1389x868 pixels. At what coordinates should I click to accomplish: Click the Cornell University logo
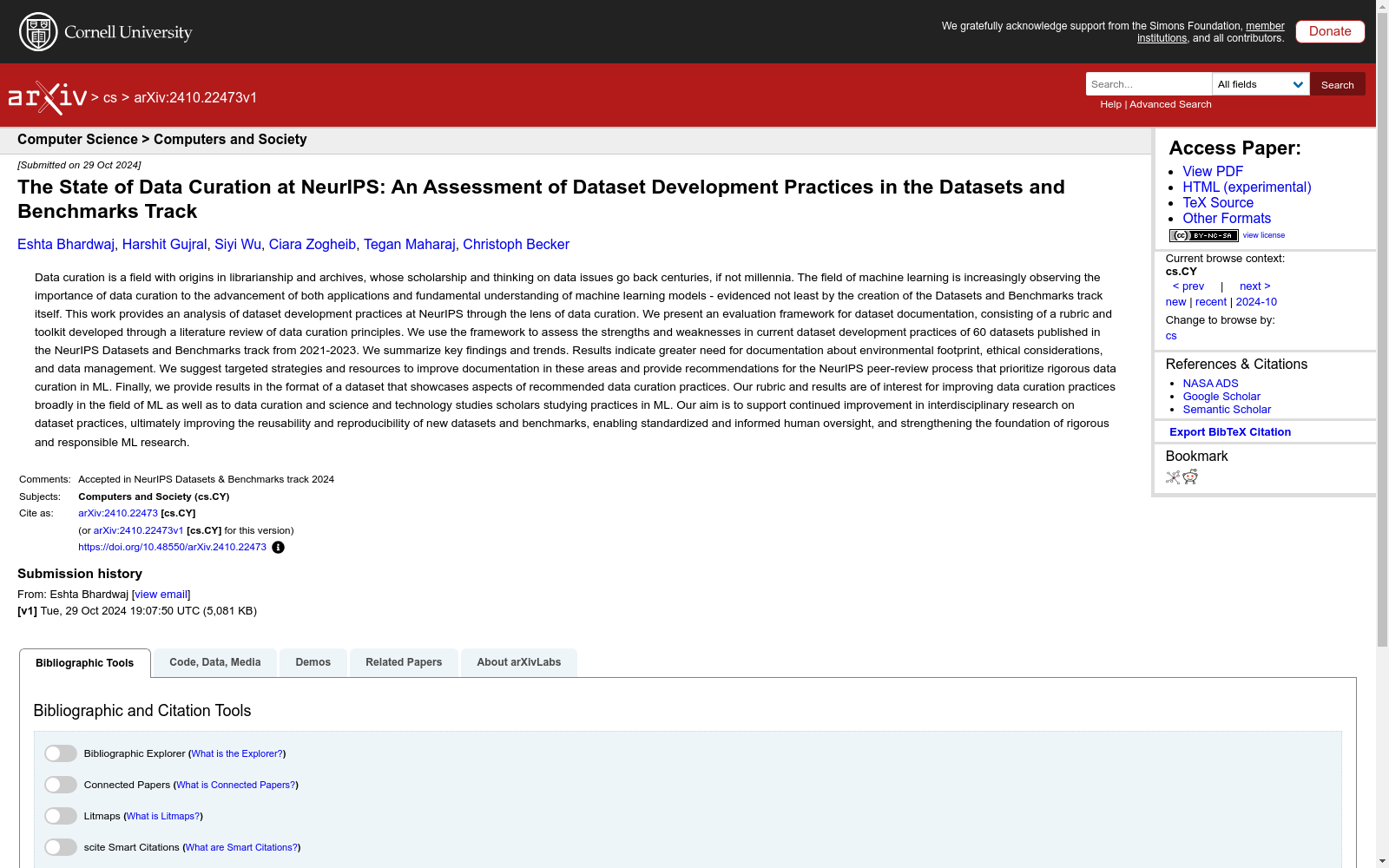[106, 32]
